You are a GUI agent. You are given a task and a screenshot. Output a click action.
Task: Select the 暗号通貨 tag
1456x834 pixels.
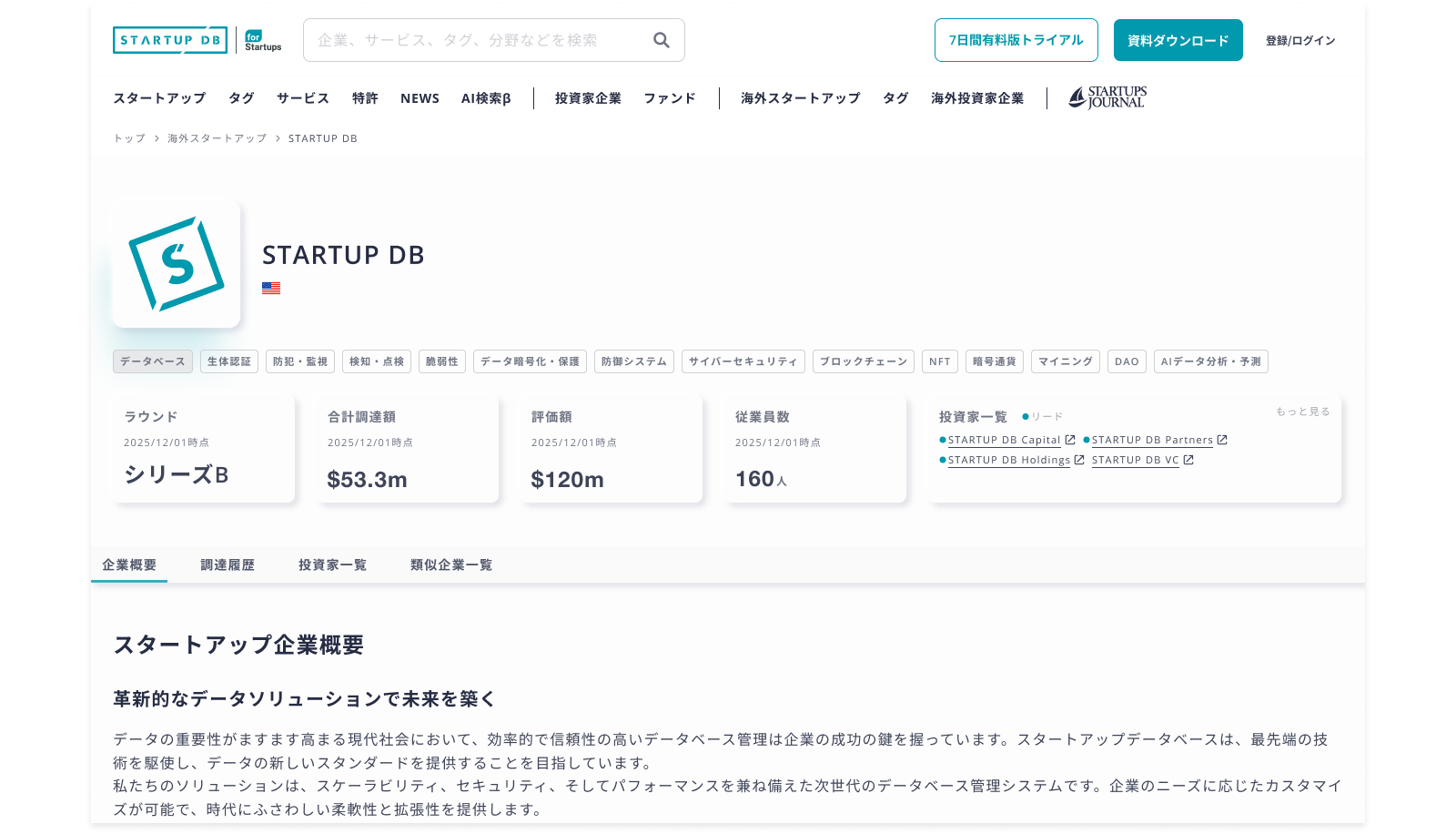tap(995, 361)
